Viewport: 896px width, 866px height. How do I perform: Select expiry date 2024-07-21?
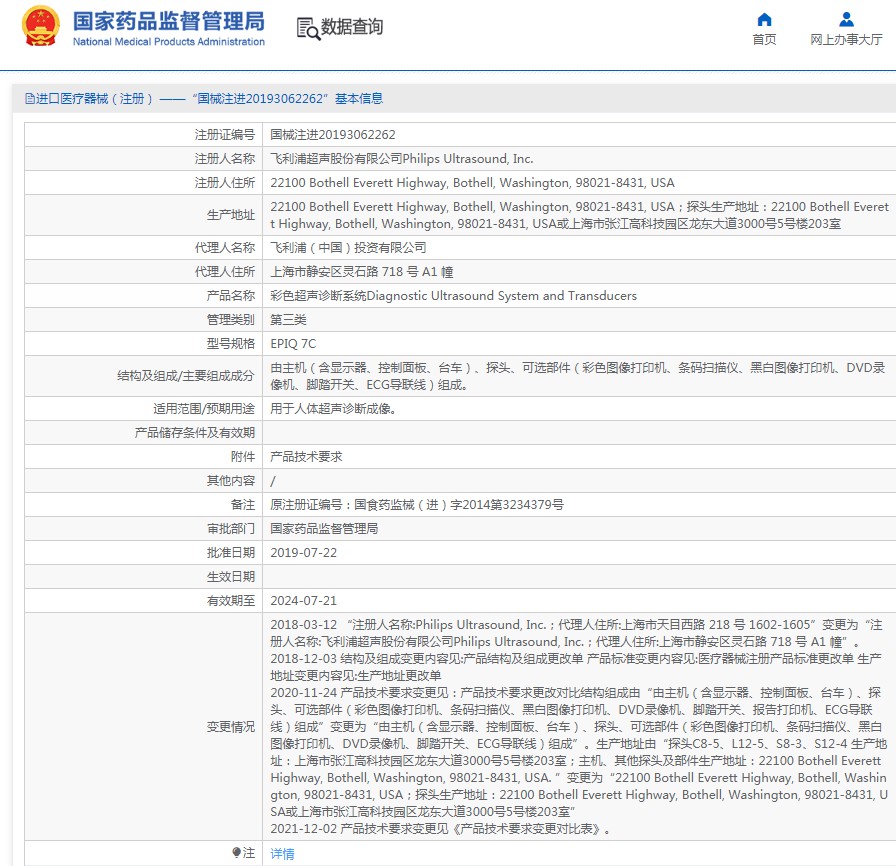pos(303,601)
